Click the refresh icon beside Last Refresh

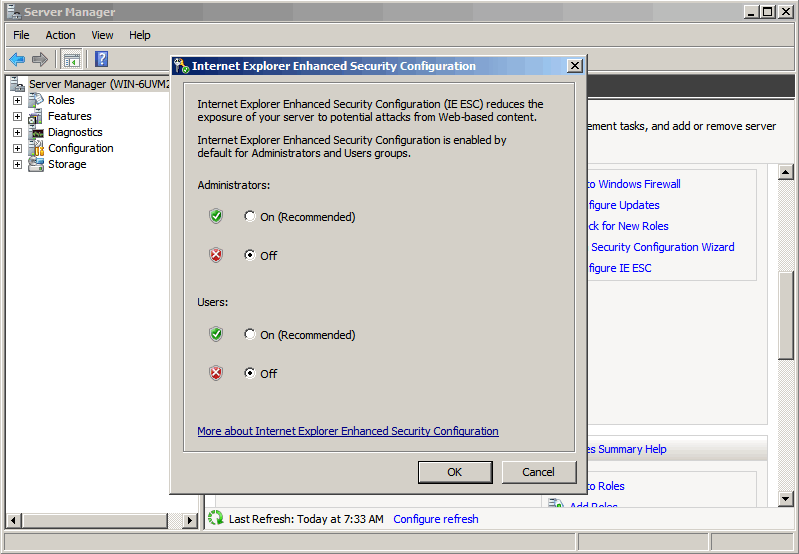click(x=216, y=518)
